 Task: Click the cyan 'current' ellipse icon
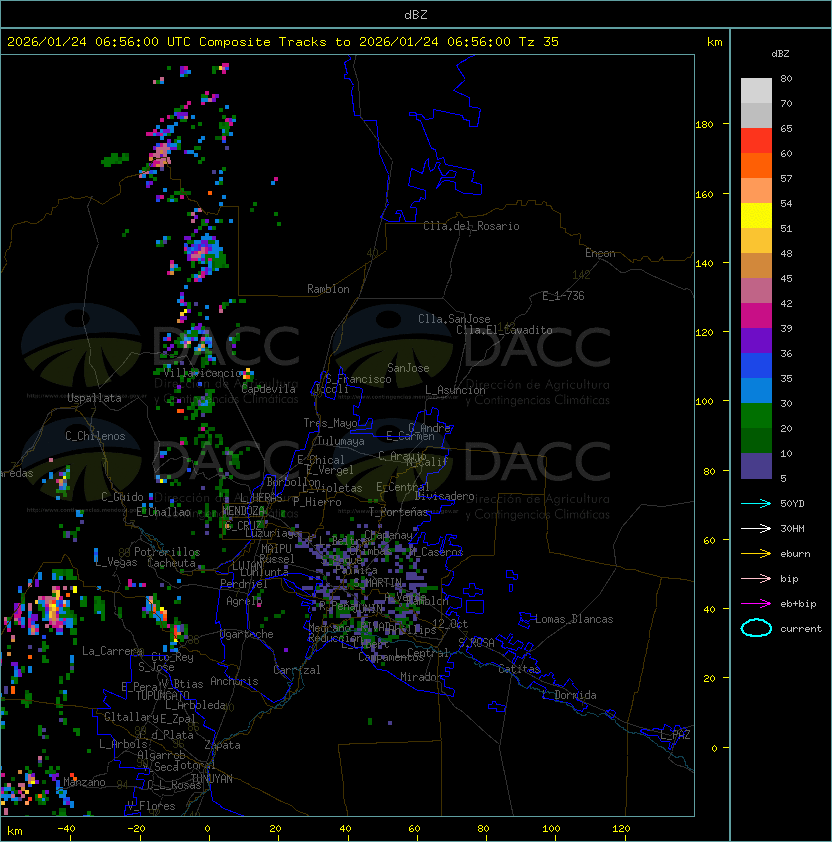pos(756,628)
